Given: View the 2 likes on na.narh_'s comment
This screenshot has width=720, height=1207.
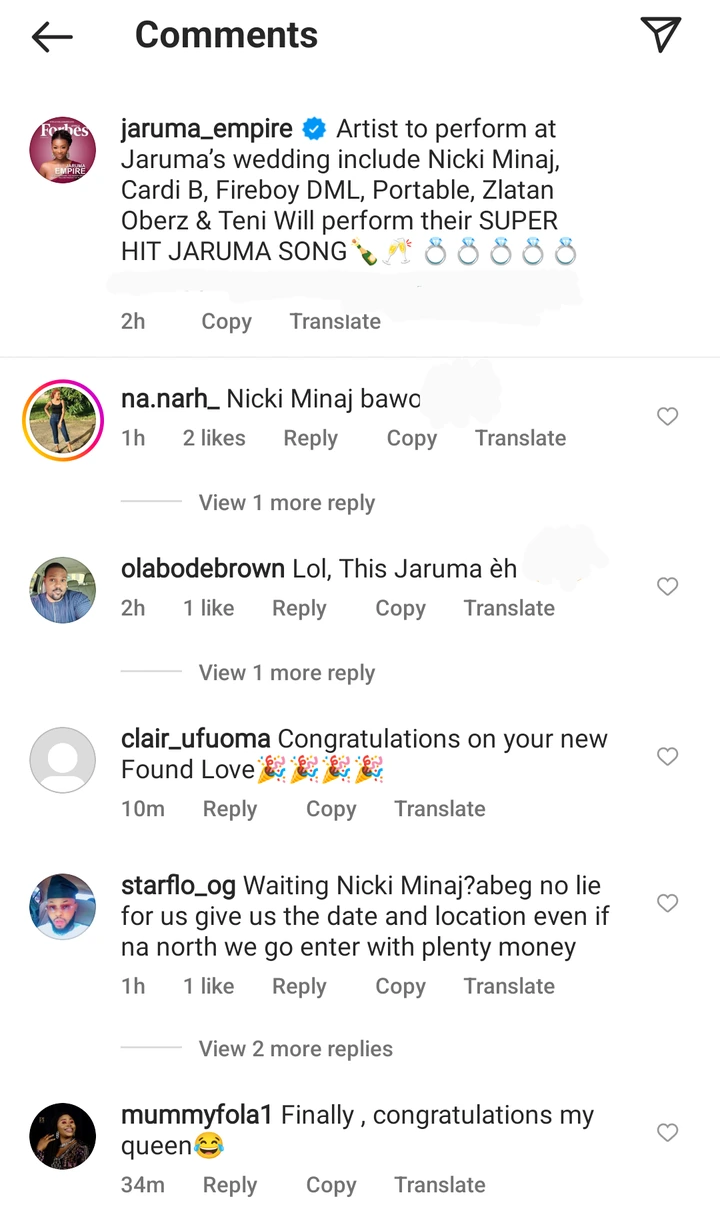Looking at the screenshot, I should 214,438.
